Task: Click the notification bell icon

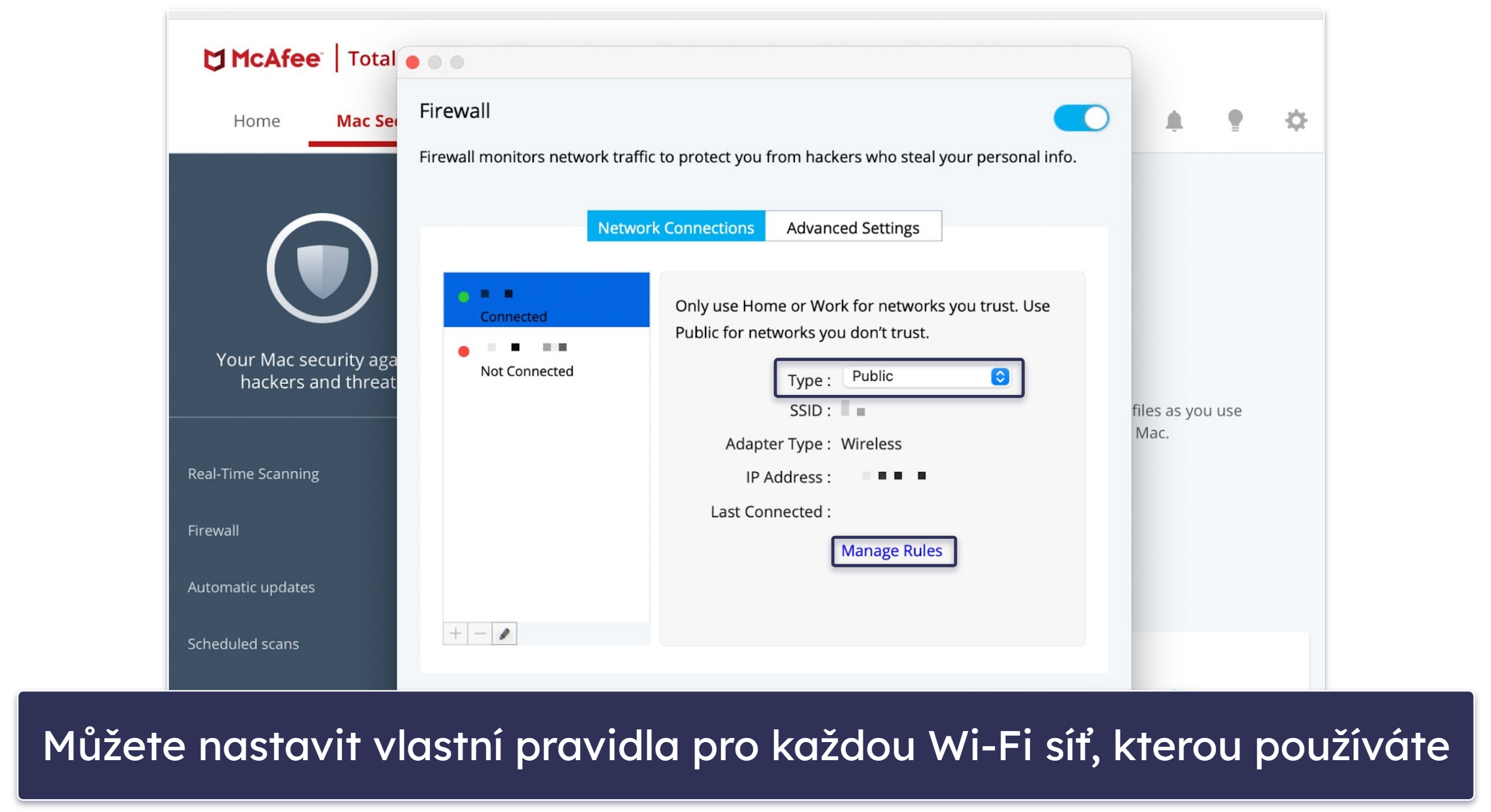Action: pyautogui.click(x=1176, y=120)
